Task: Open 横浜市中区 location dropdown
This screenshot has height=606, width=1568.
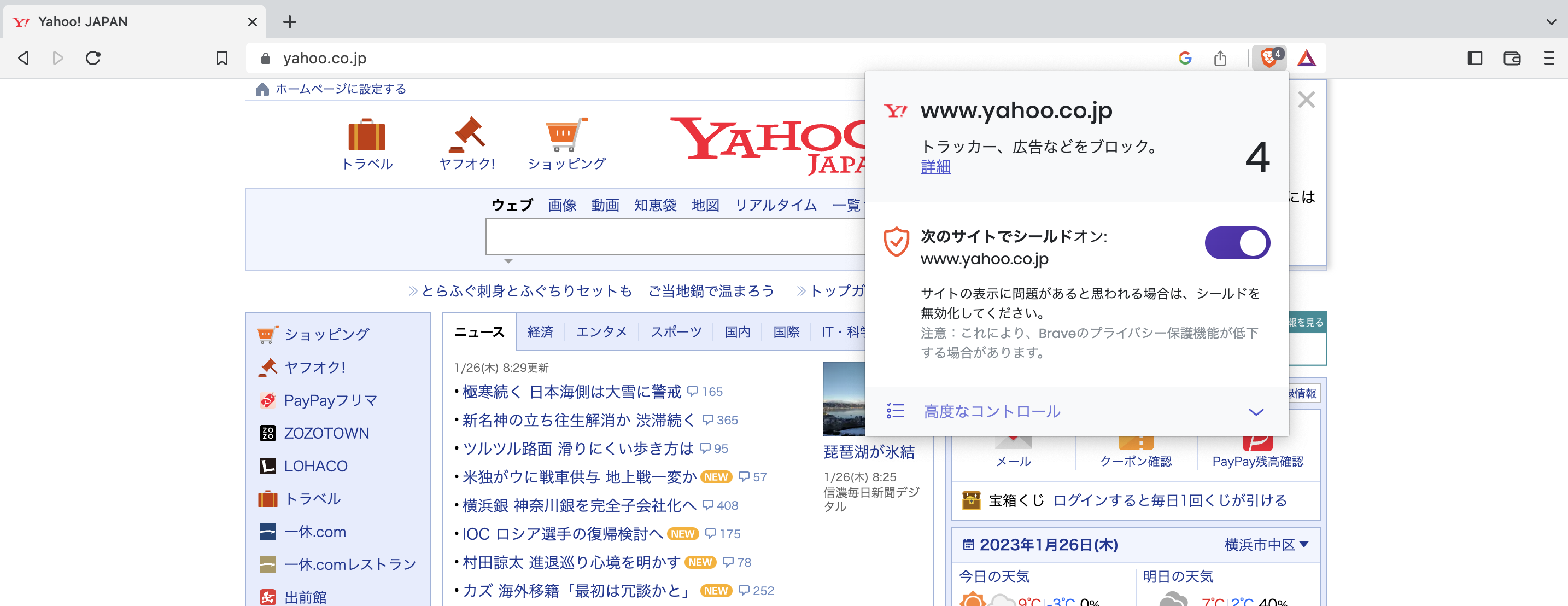Action: (x=1267, y=545)
